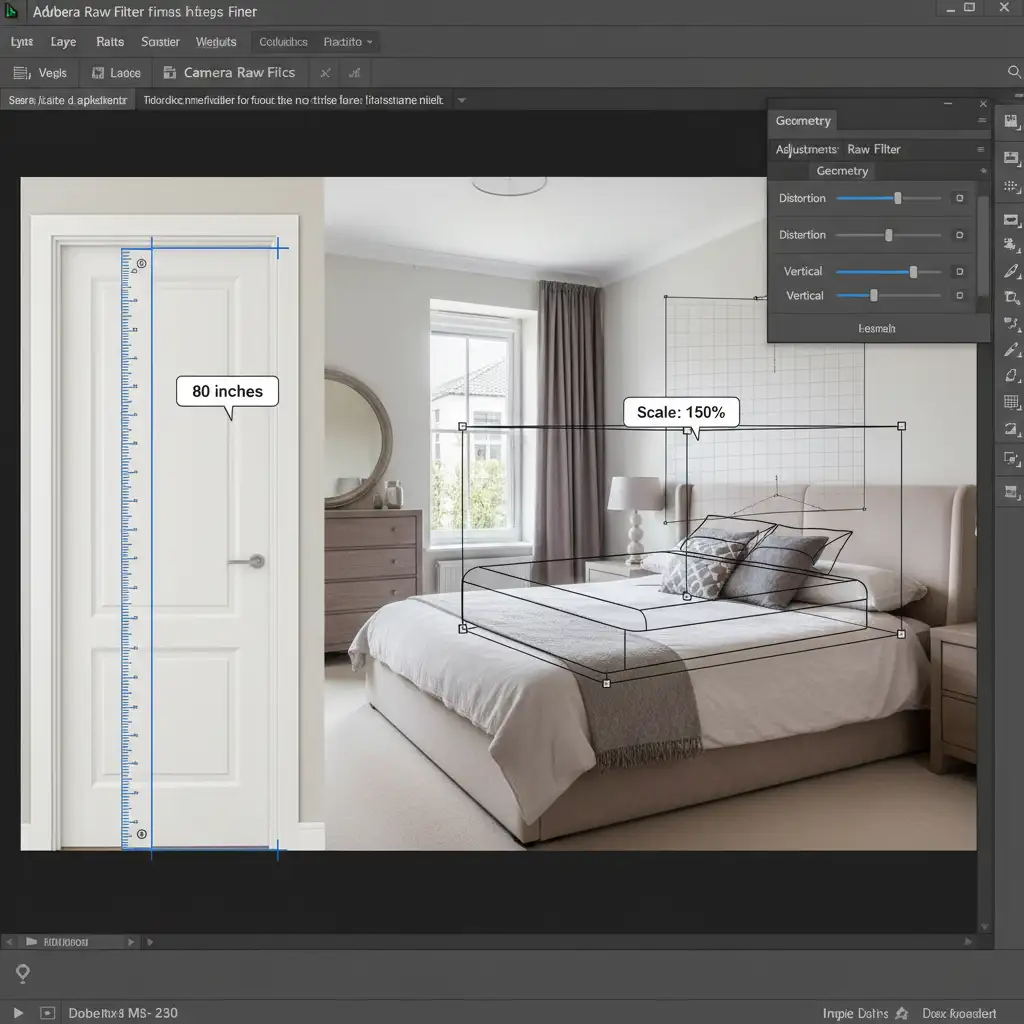Select the pen tool in the right toolbar

(1011, 271)
